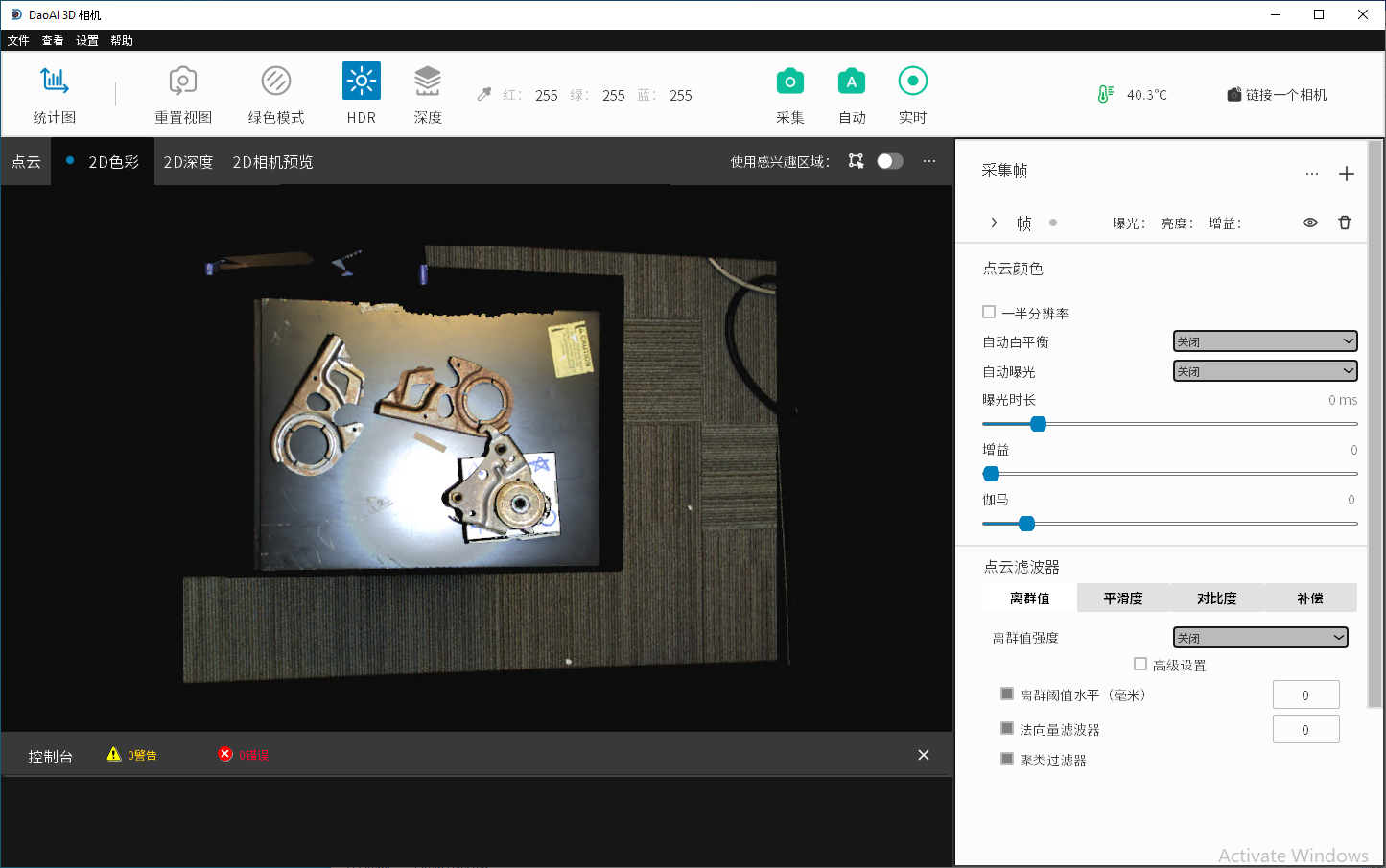Open the 查看 menu

pyautogui.click(x=53, y=40)
